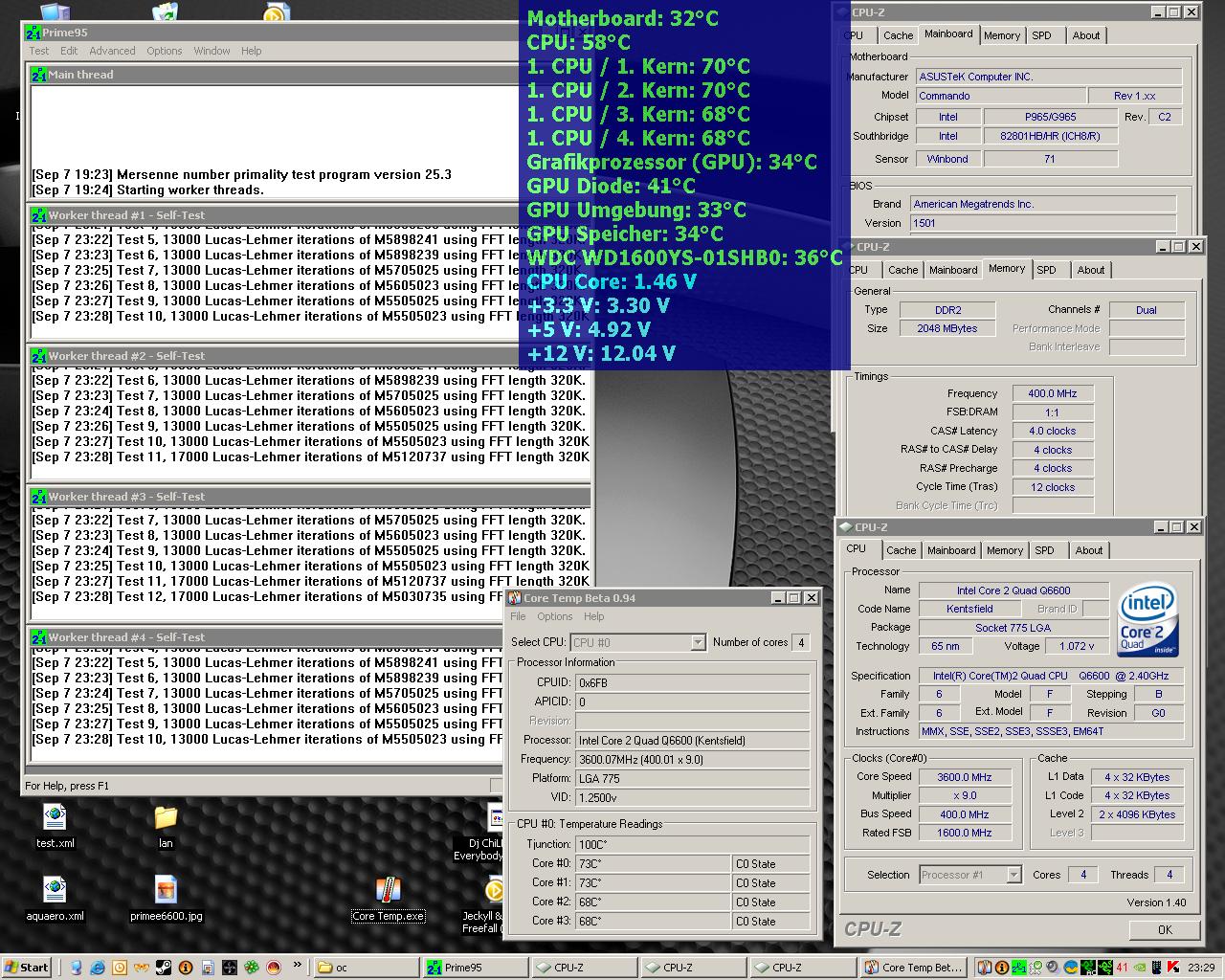Click the Commando motherboard model field
The width and height of the screenshot is (1225, 980).
[x=1001, y=96]
